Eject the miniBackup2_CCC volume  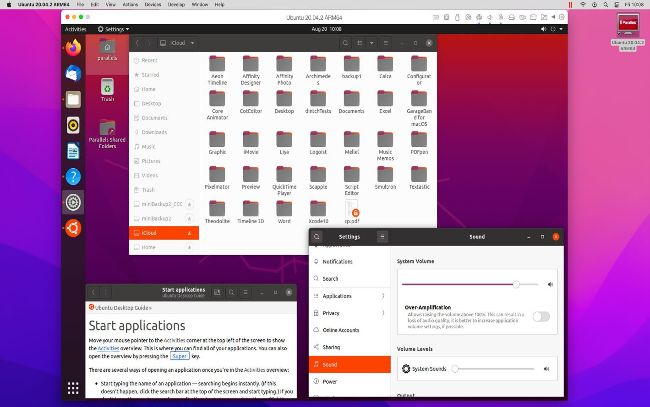190,203
